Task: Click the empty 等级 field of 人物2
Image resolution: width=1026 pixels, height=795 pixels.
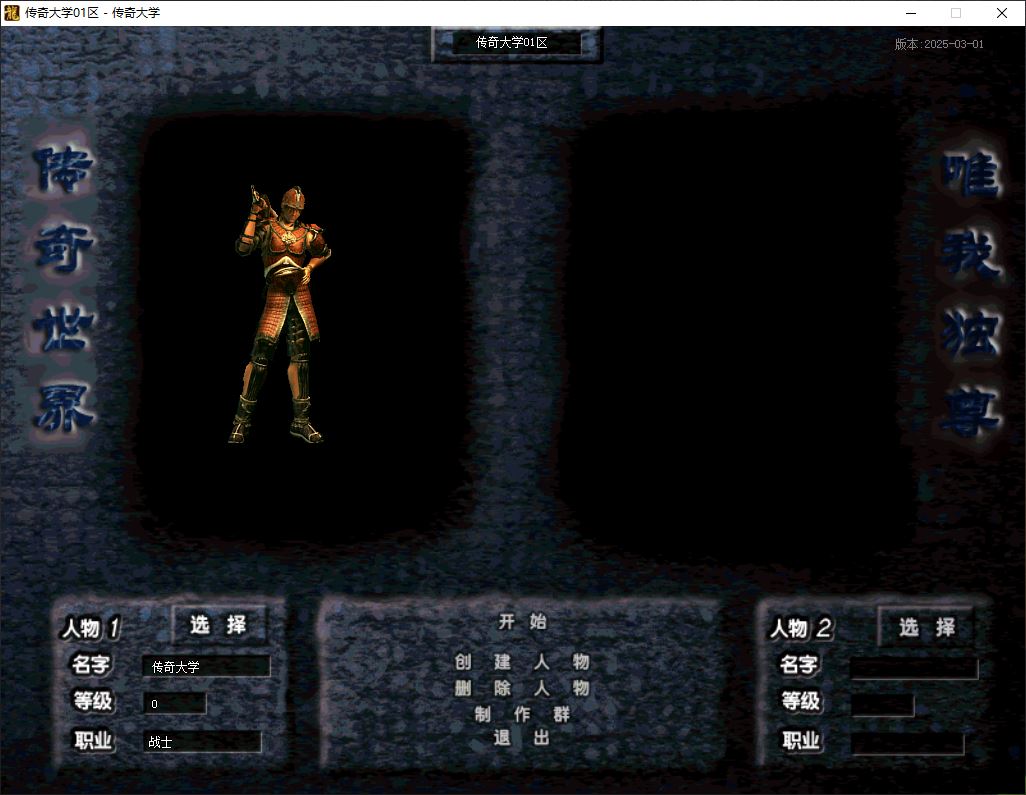Action: coord(882,705)
